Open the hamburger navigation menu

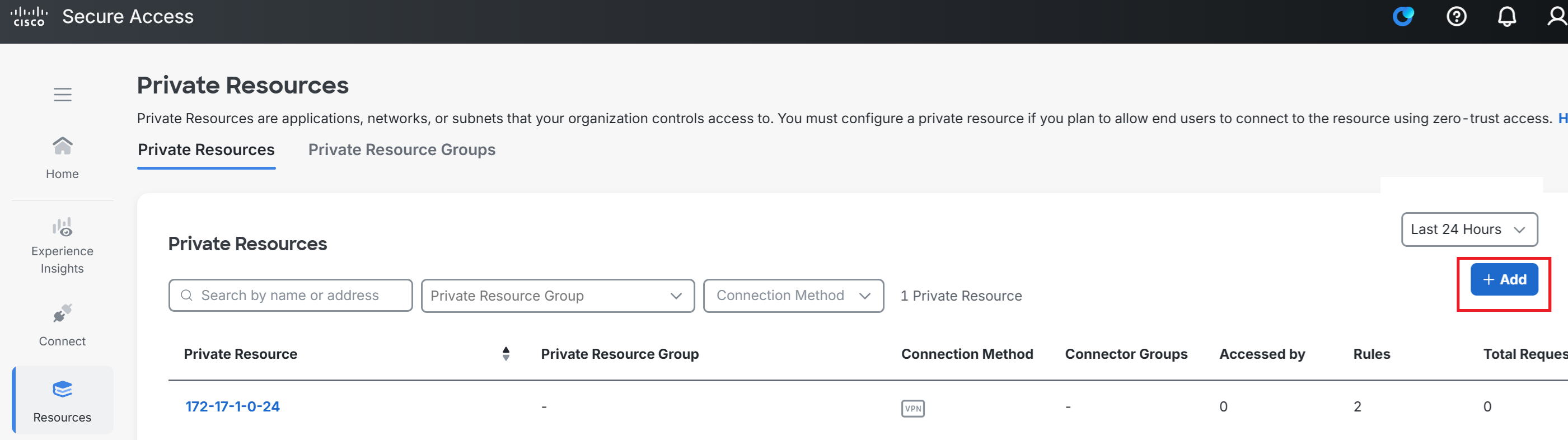[63, 95]
